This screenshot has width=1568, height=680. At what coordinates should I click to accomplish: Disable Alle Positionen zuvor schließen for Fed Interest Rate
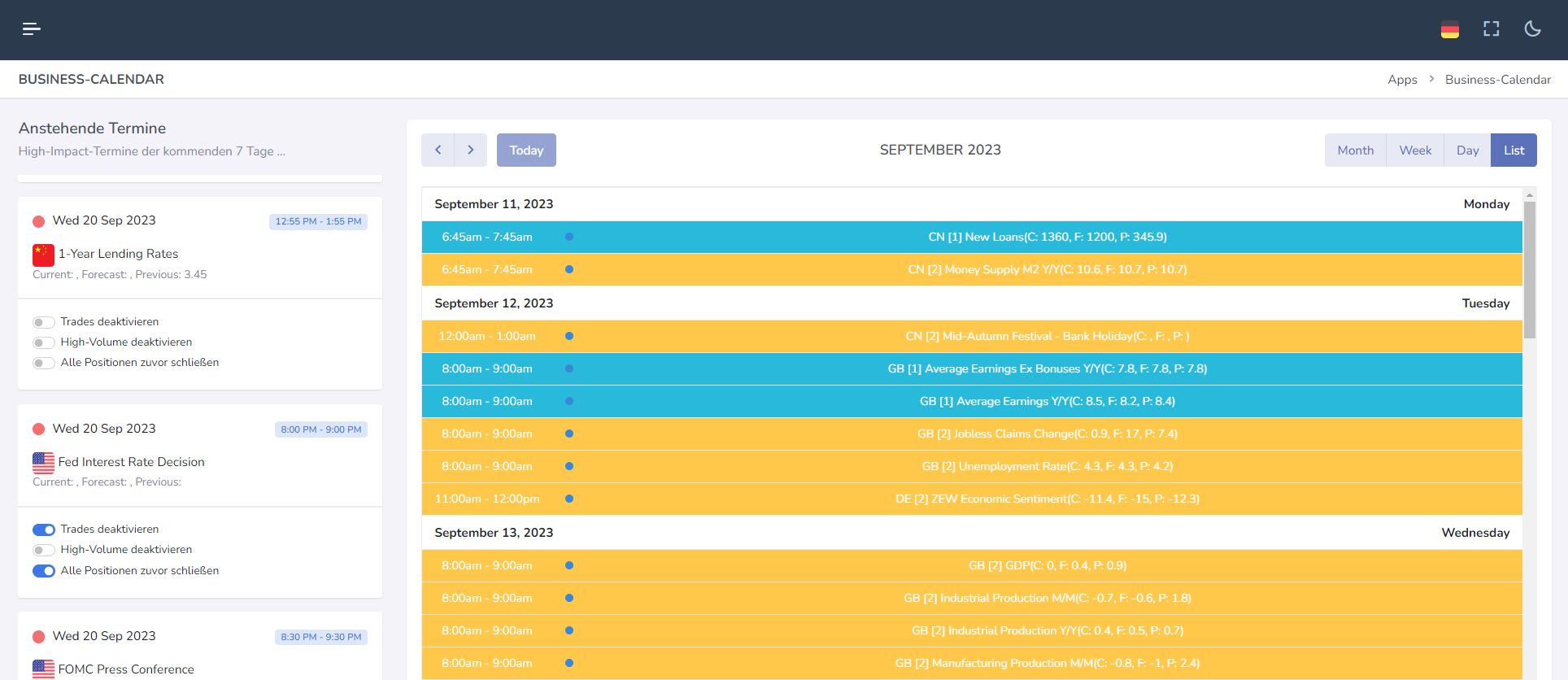(44, 571)
